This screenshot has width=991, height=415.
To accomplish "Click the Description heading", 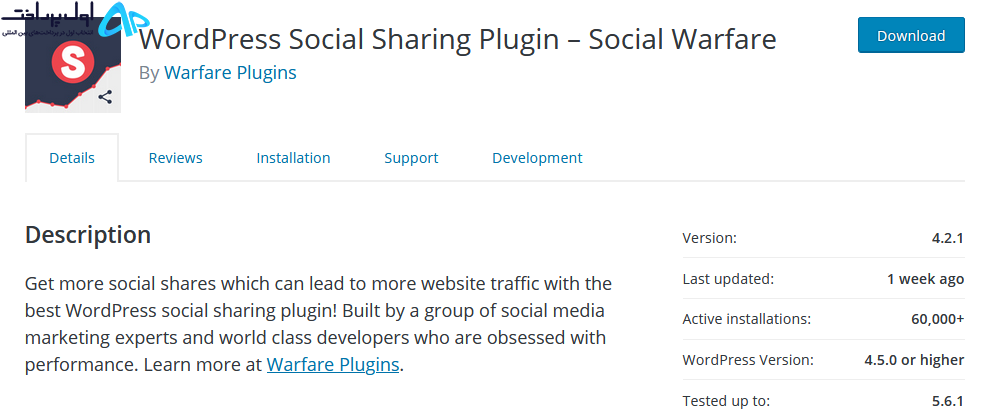I will tap(88, 235).
